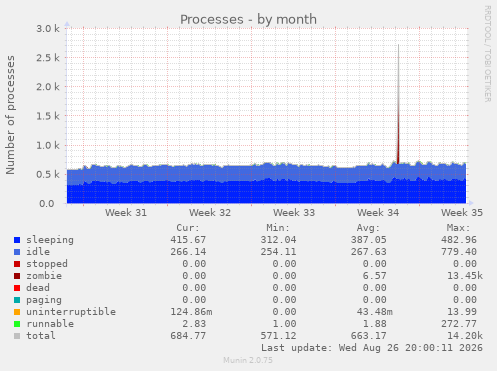
Task: Click the chart title 'Processes - by month'
Action: 248,20
